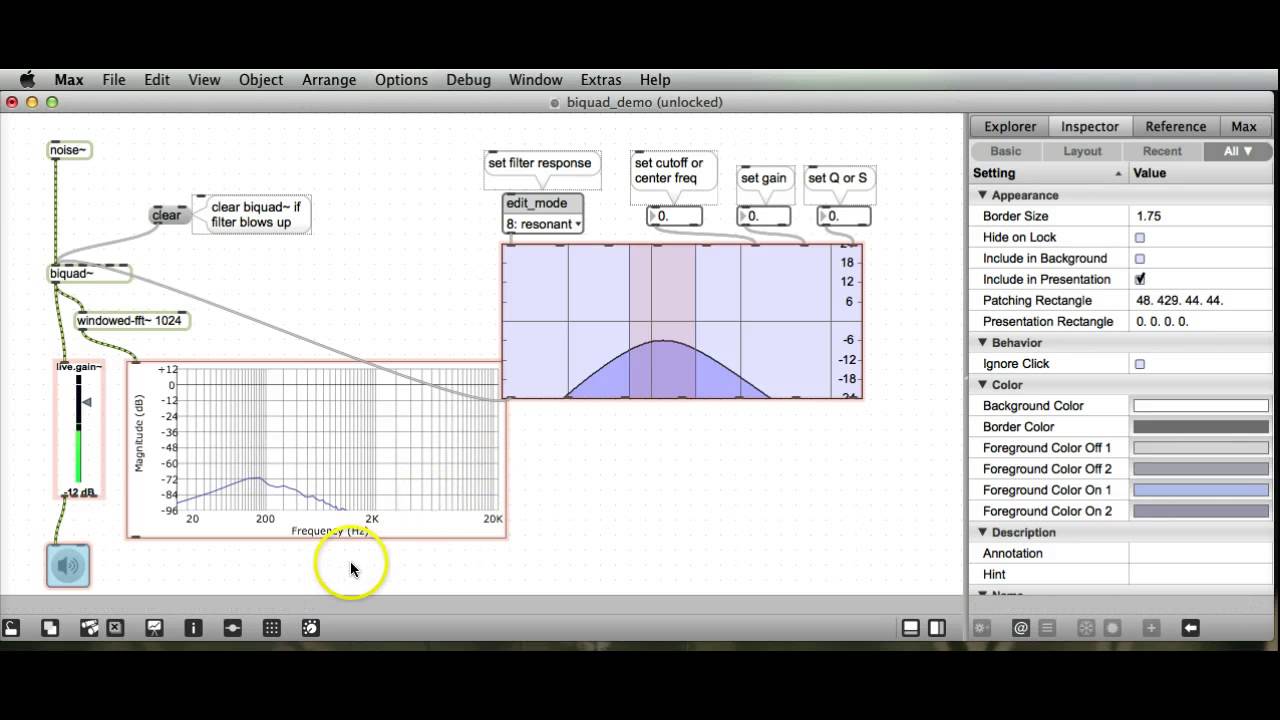The width and height of the screenshot is (1280, 720).
Task: Uncheck Include in Presentation checkbox
Action: [x=1139, y=279]
